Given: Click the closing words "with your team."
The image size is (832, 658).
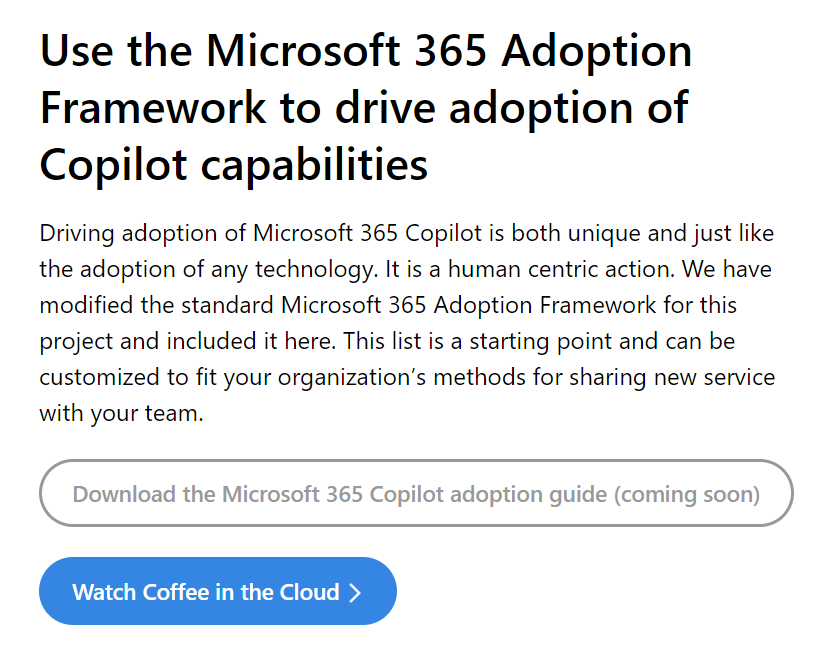Looking at the screenshot, I should 122,413.
